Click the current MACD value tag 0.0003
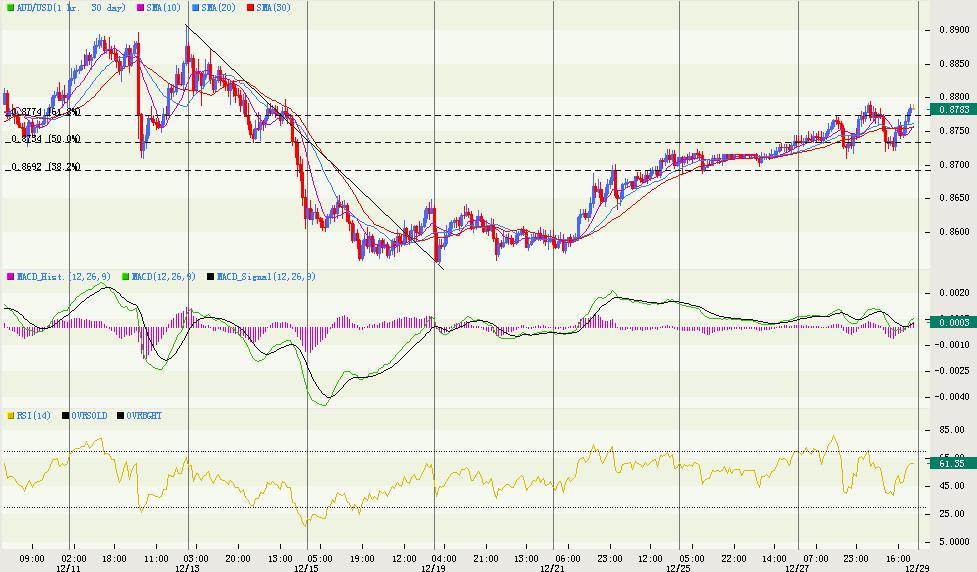 point(953,322)
